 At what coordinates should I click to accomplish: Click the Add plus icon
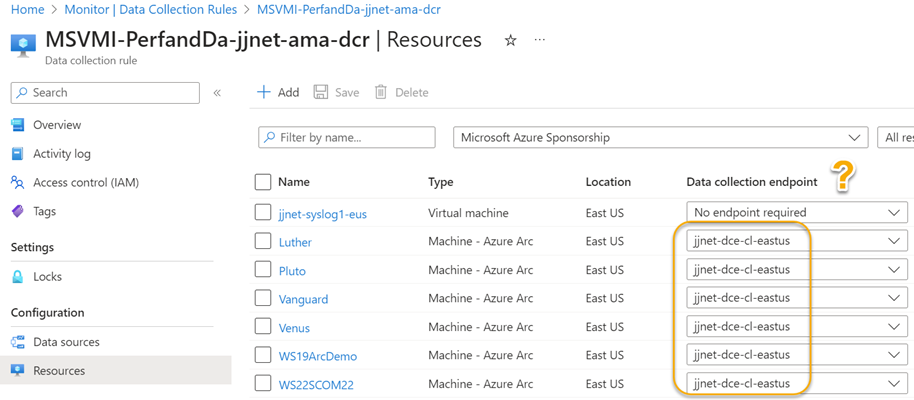[x=264, y=92]
